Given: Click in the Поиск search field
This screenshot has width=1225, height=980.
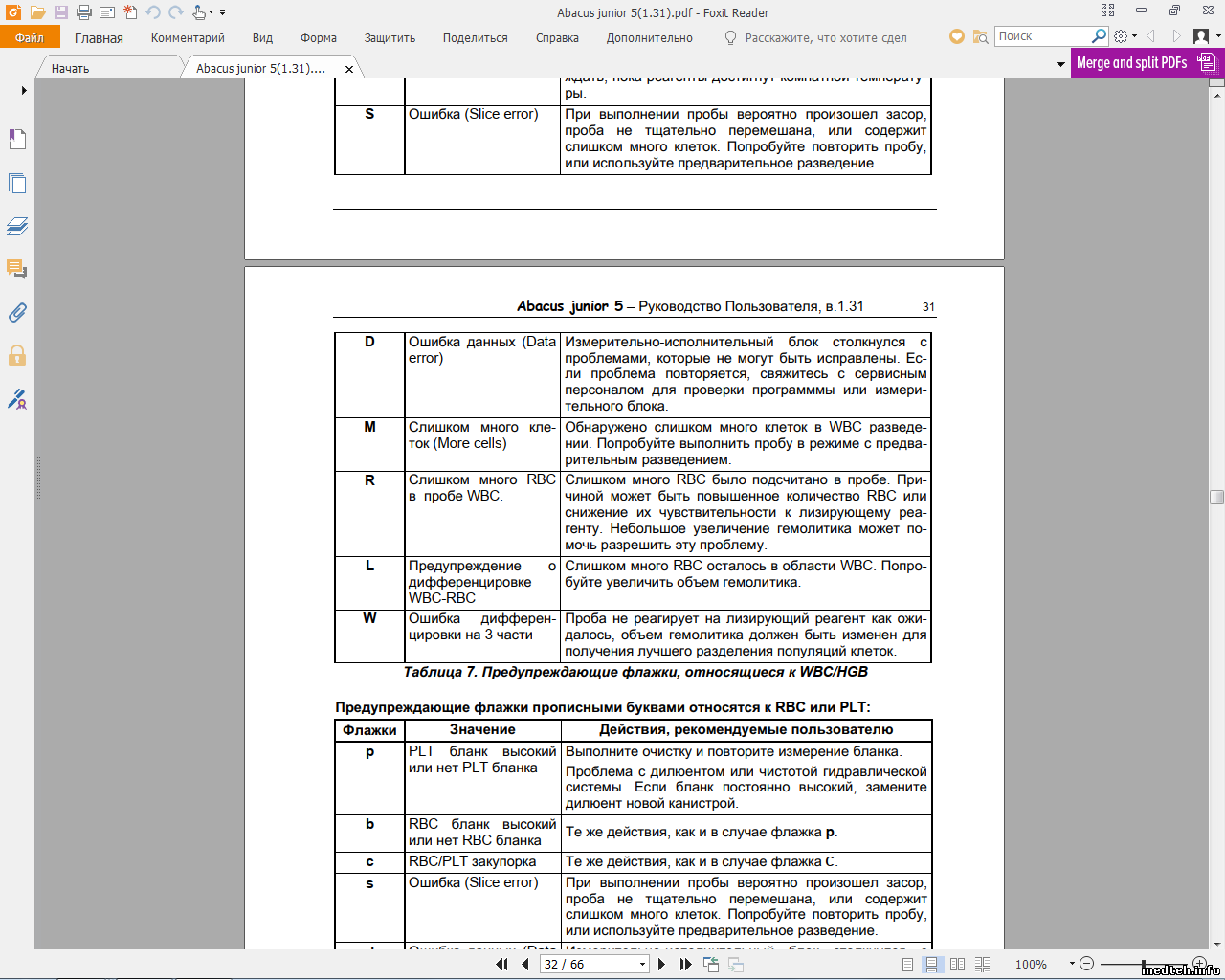Looking at the screenshot, I should (x=1041, y=36).
